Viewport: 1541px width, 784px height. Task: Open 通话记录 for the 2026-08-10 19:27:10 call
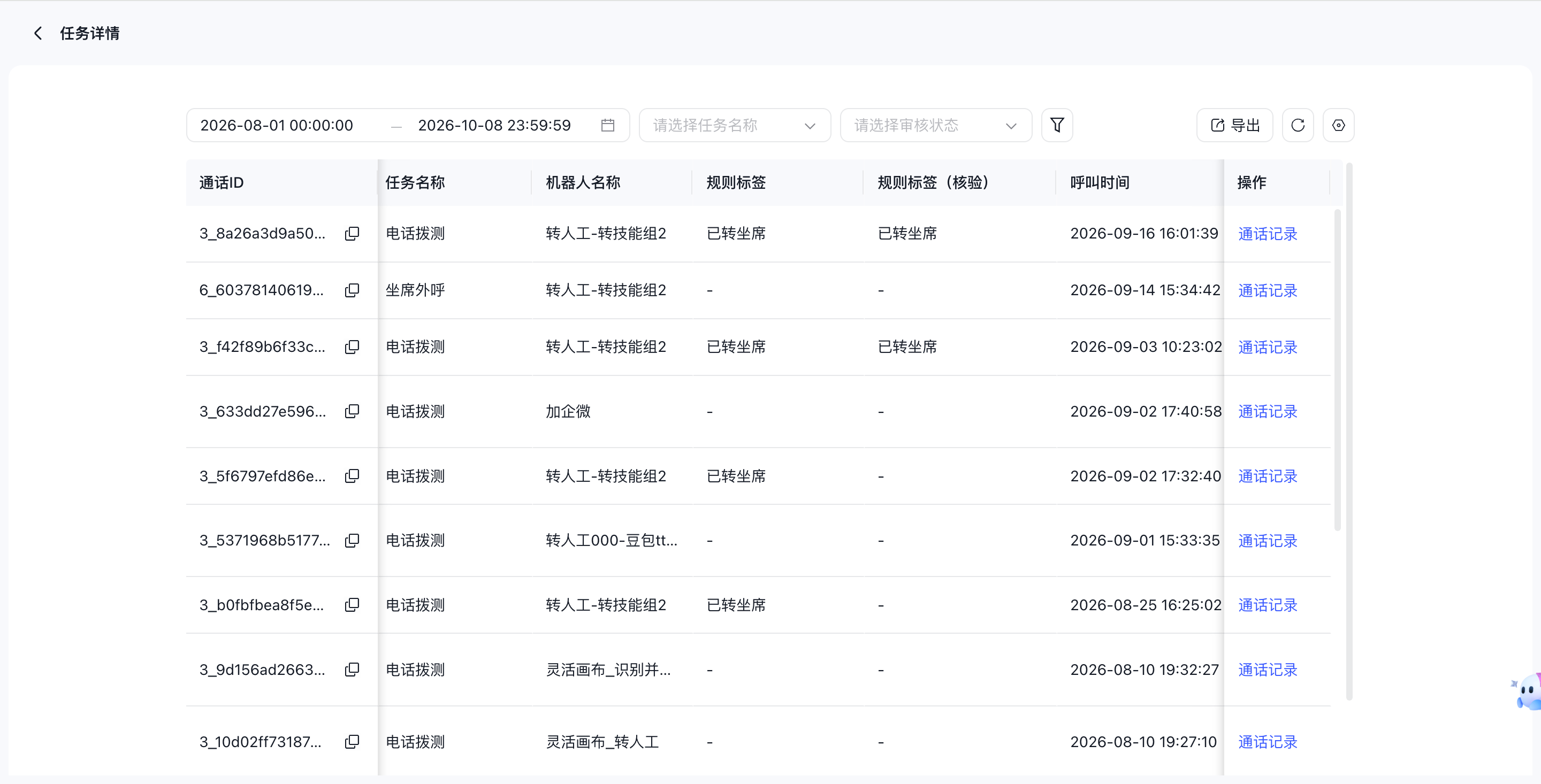[1267, 743]
